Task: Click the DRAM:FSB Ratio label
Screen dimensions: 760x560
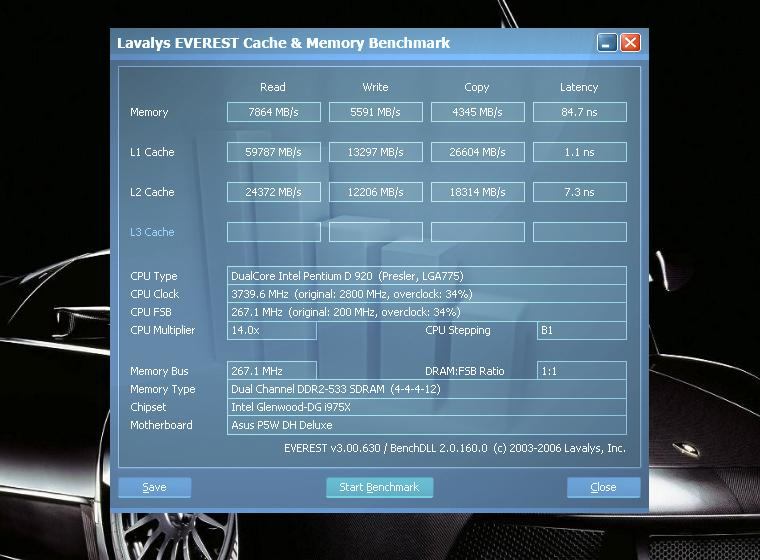Action: (465, 371)
